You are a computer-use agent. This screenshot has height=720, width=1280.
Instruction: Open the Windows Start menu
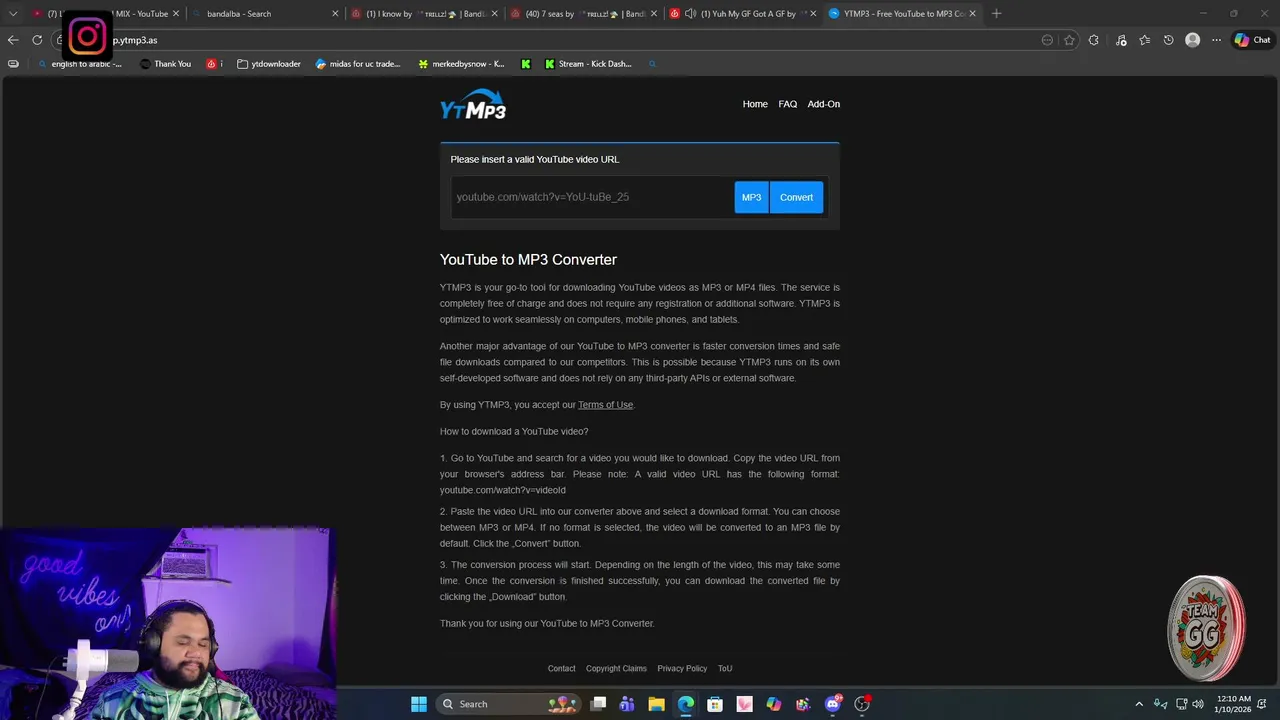click(419, 704)
